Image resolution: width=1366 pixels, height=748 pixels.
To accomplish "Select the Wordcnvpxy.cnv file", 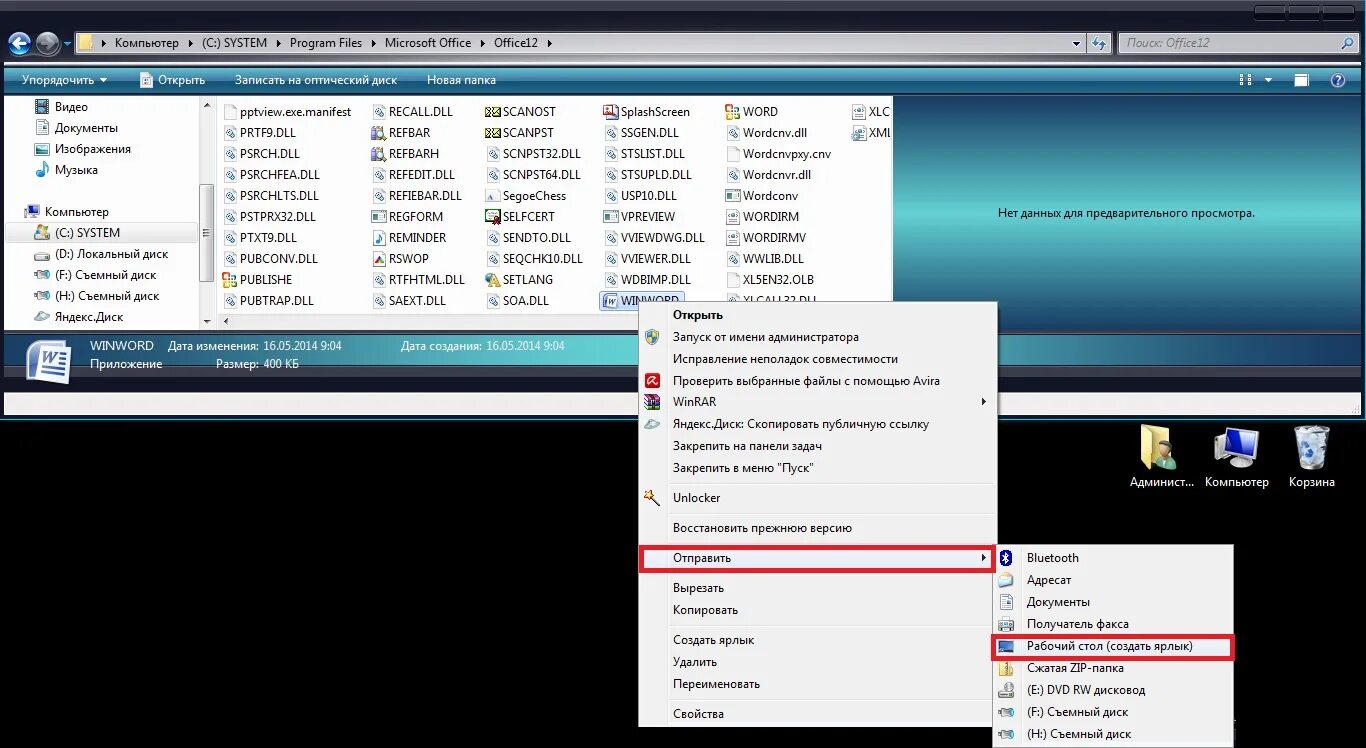I will (x=777, y=154).
